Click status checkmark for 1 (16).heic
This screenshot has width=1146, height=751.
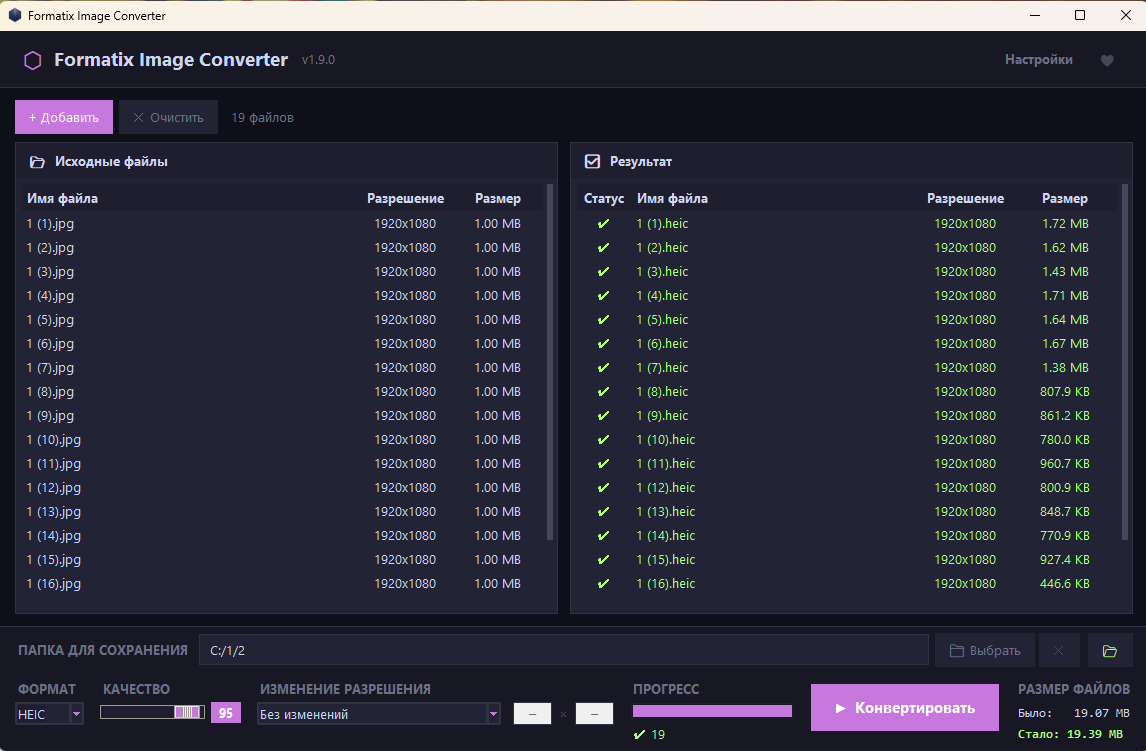pyautogui.click(x=604, y=584)
